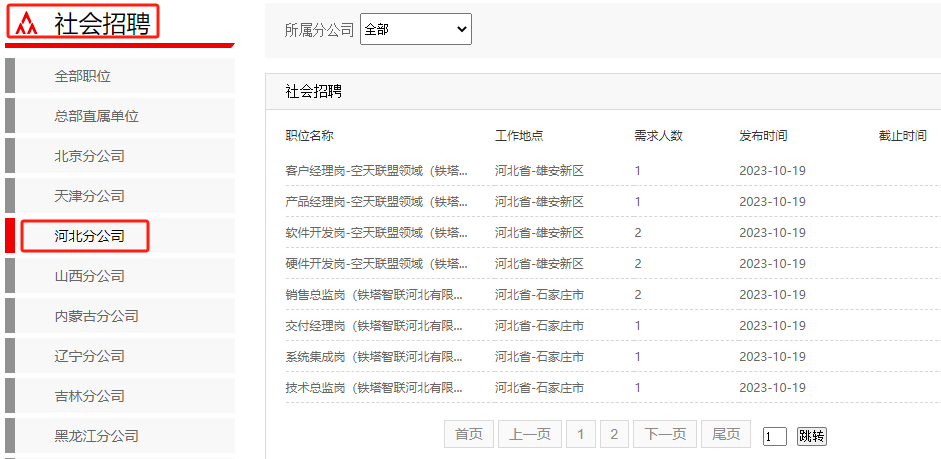Open the 软件开发岗-空天联盟领域 job posting
The image size is (941, 459).
377,233
